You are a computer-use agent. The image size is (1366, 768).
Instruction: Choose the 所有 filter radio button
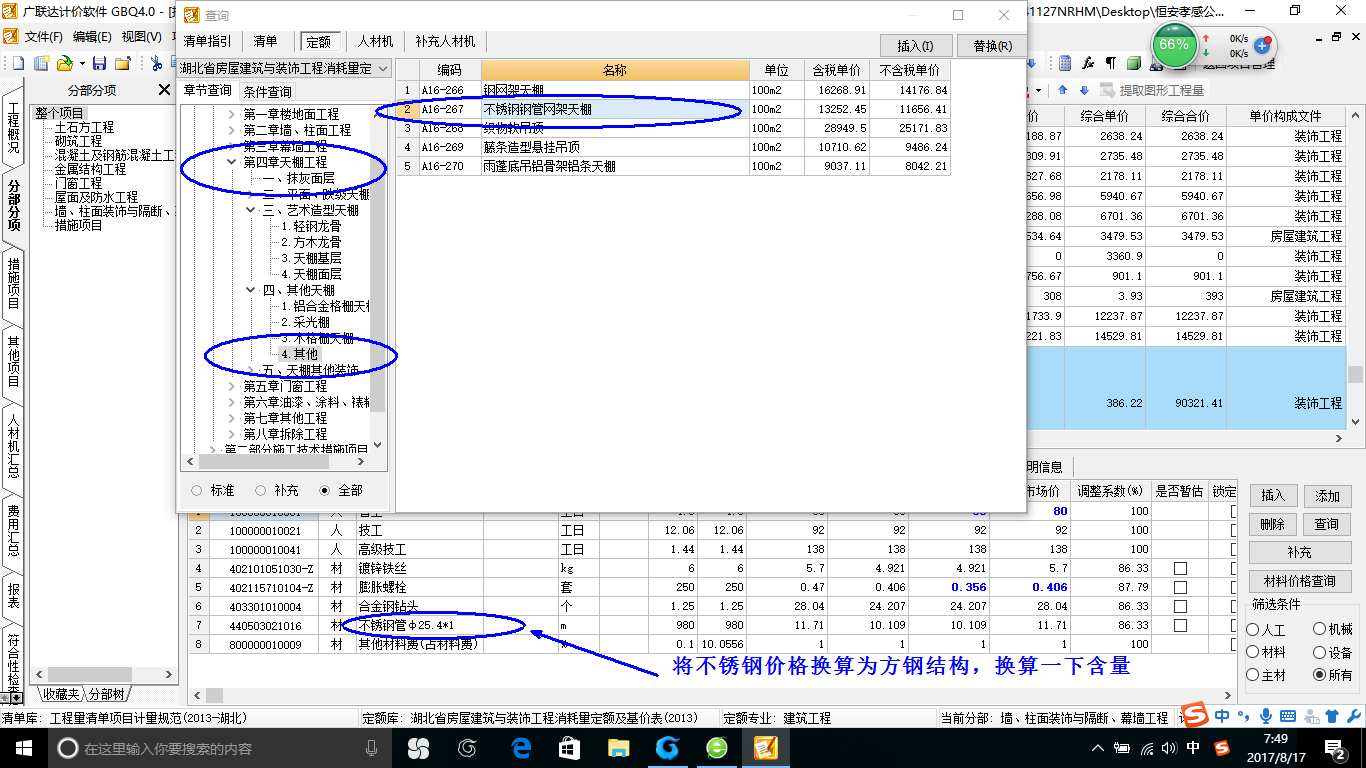click(1320, 675)
